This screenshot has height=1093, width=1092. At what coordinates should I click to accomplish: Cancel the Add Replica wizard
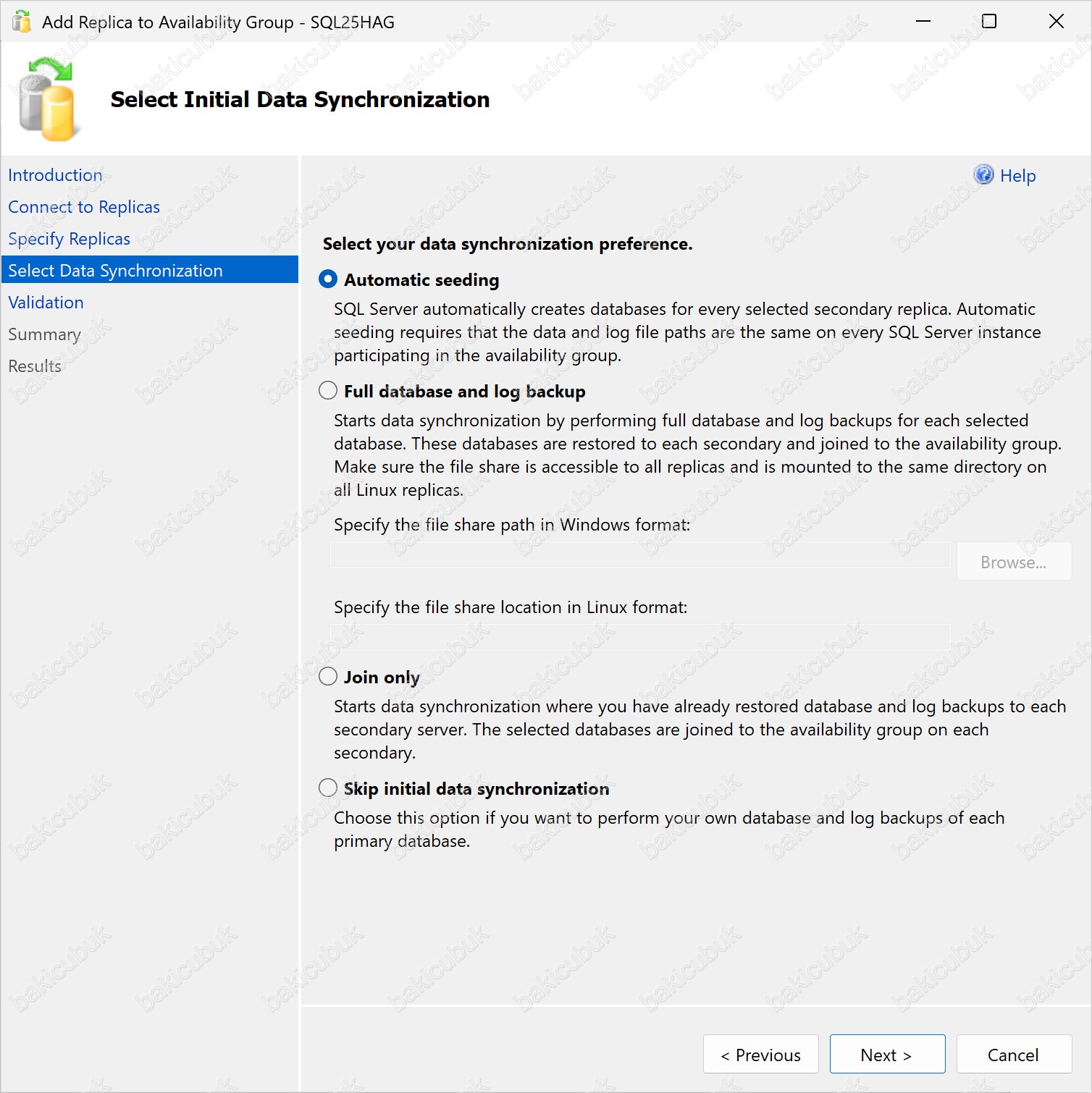[1013, 1055]
